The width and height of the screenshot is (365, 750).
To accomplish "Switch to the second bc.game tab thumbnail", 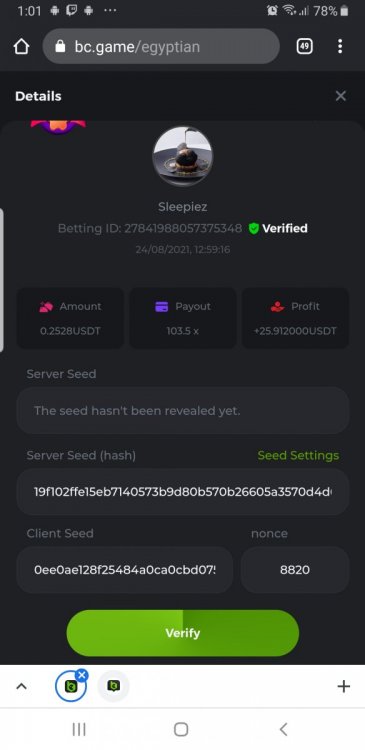I will [113, 686].
